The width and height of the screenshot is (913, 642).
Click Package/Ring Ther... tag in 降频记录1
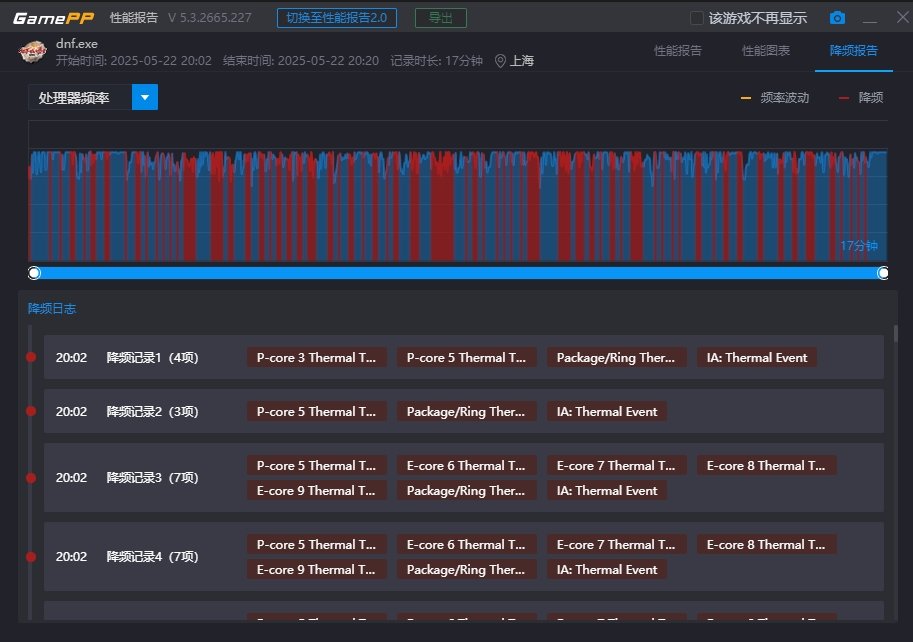click(616, 357)
